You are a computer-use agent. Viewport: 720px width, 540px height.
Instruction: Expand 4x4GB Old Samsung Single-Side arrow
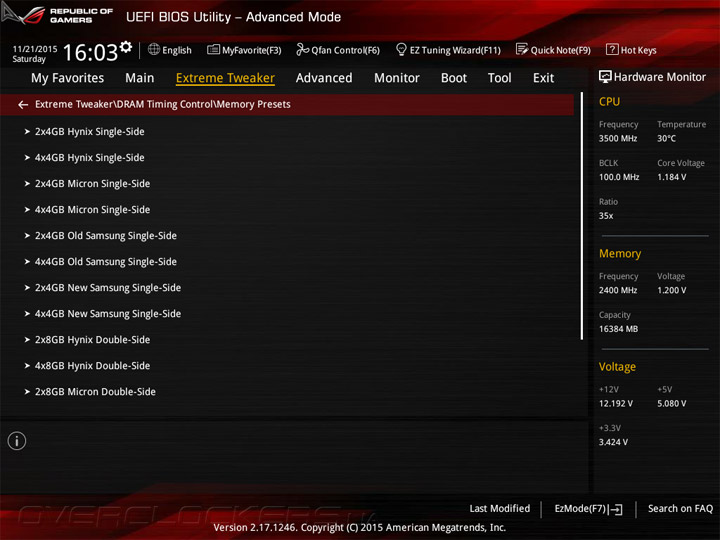(x=27, y=262)
